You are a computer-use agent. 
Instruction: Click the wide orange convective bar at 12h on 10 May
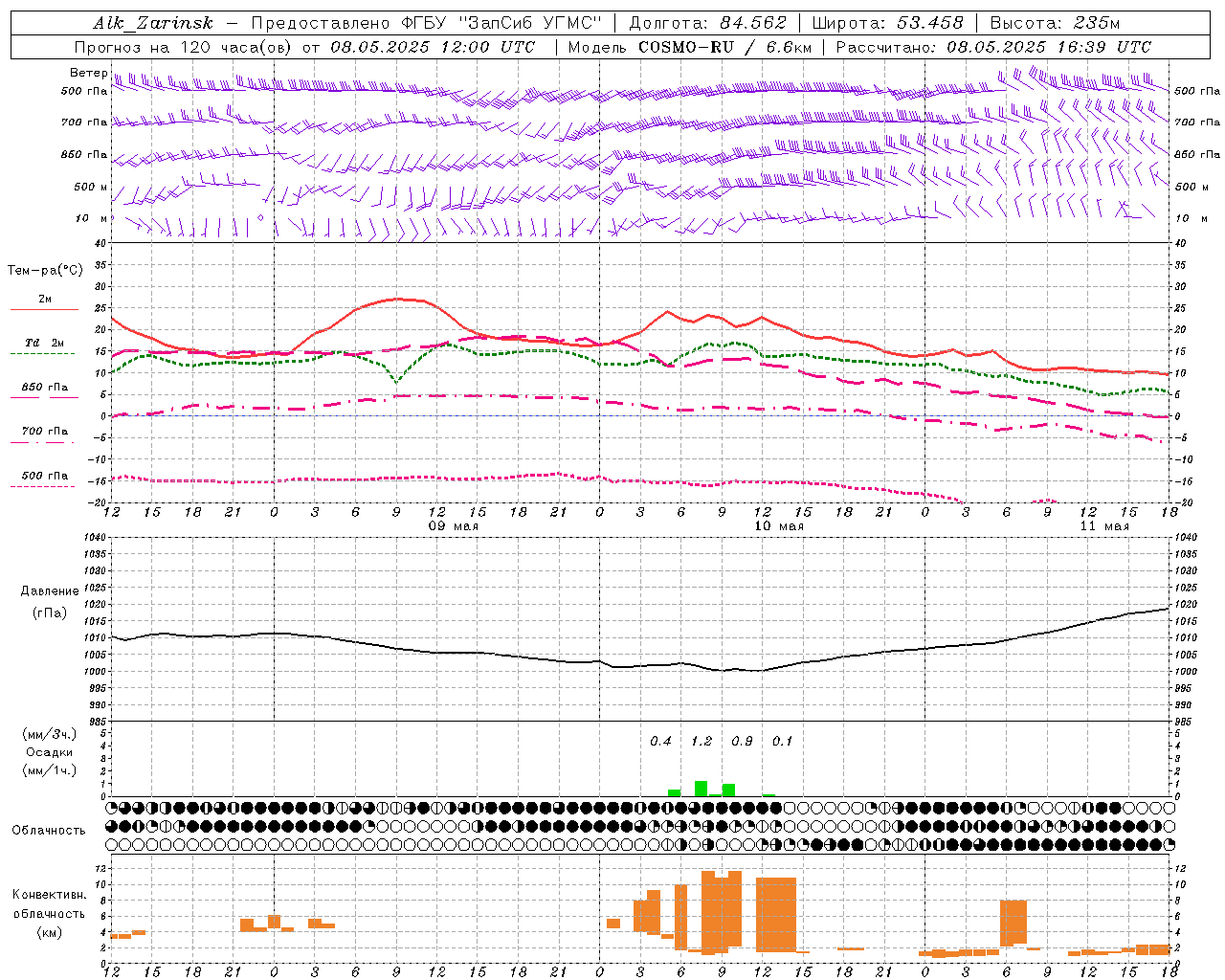click(x=776, y=914)
